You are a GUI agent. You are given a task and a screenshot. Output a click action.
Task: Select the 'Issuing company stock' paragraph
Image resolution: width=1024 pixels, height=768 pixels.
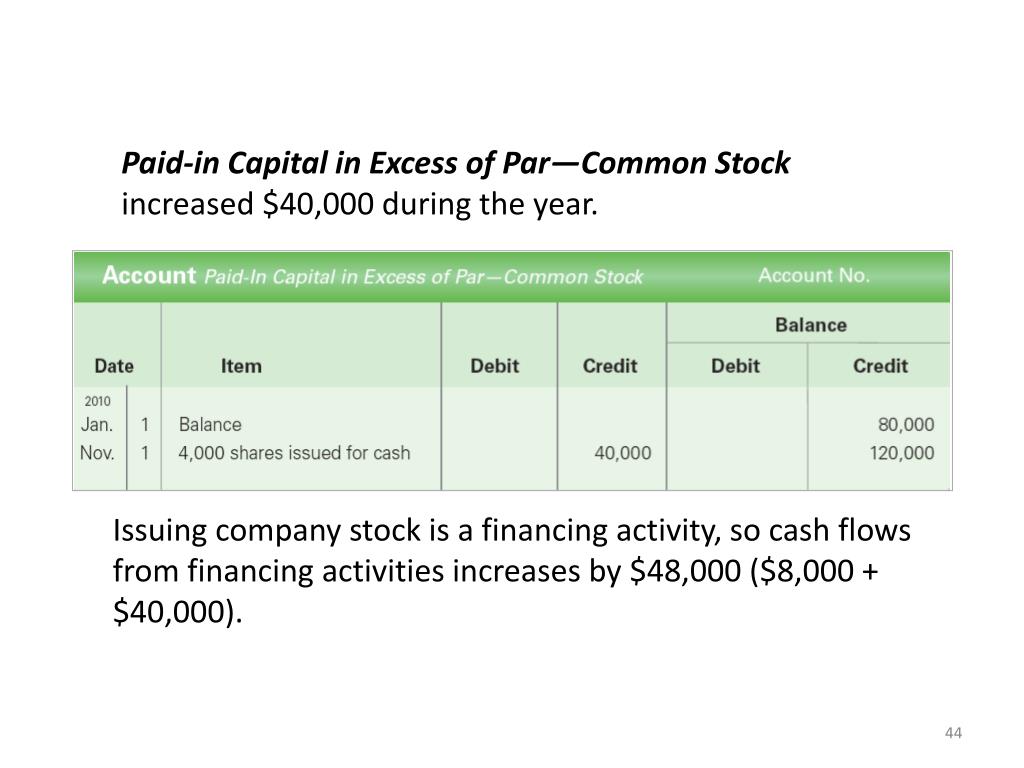tap(511, 571)
